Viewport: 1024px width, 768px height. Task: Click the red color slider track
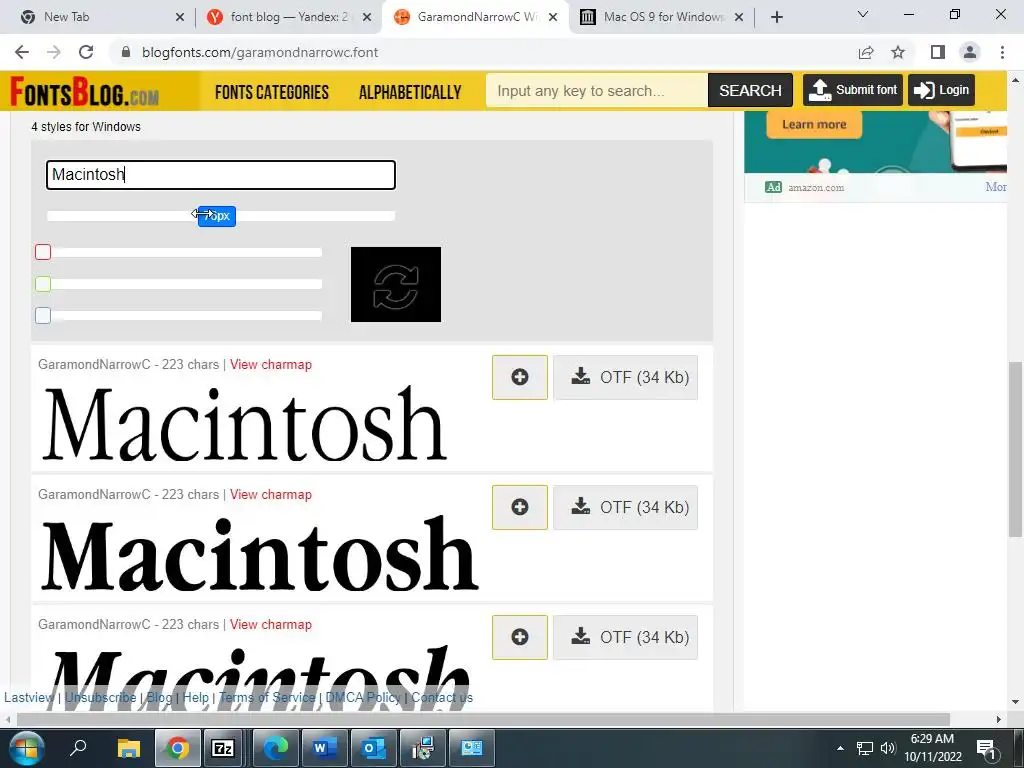[186, 252]
